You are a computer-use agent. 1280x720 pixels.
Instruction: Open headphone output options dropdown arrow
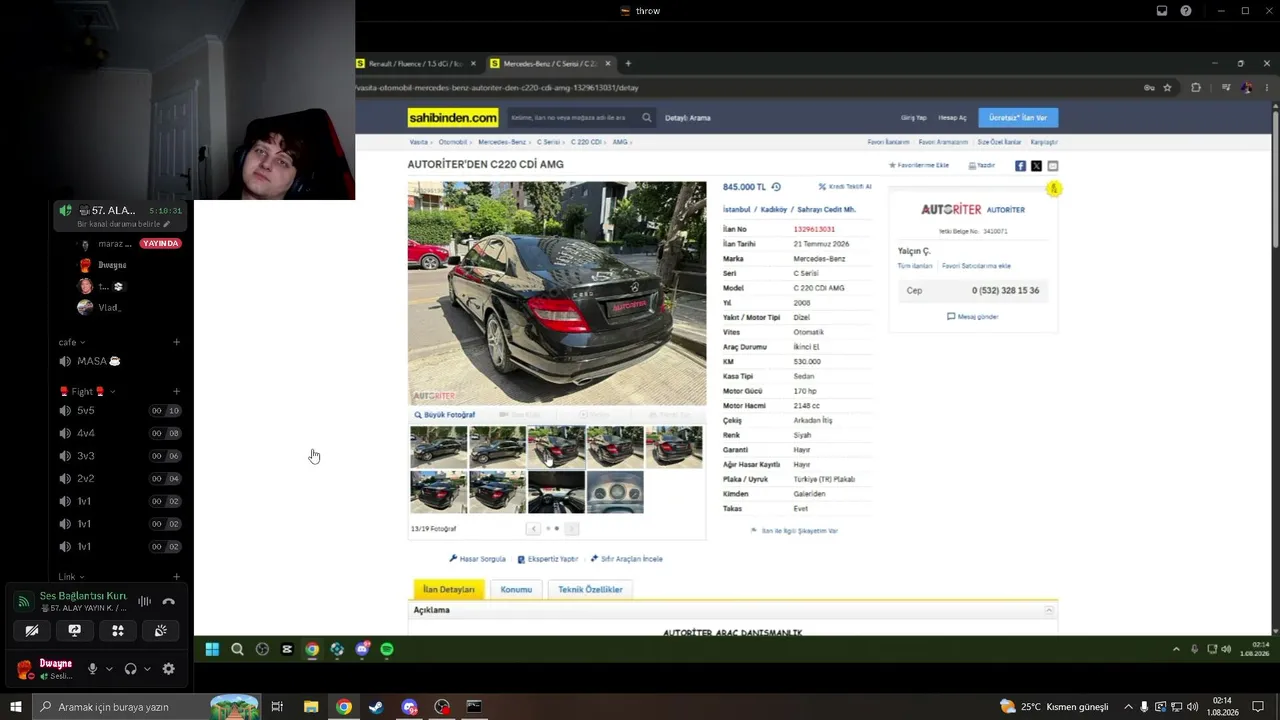click(x=147, y=669)
